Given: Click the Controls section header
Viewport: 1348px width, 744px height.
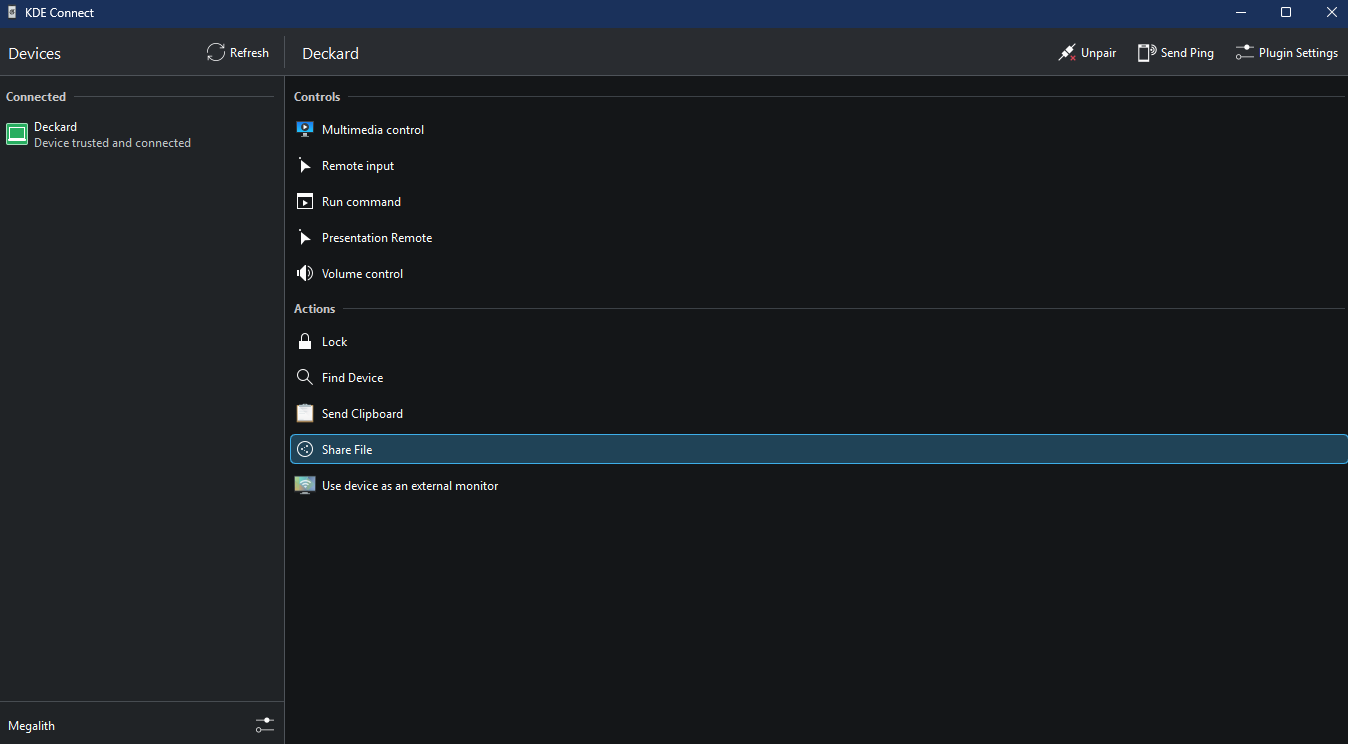Looking at the screenshot, I should pos(317,96).
